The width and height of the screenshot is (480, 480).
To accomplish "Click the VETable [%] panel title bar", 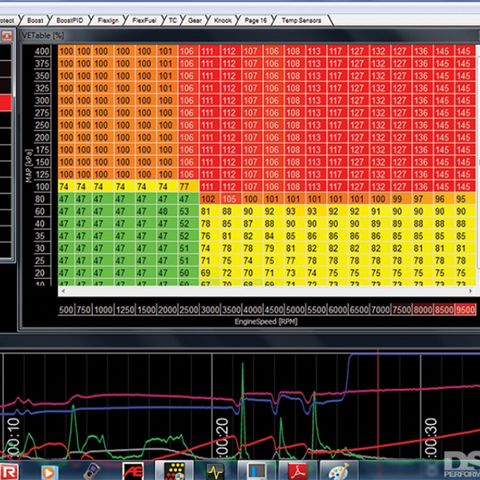I will pos(248,35).
